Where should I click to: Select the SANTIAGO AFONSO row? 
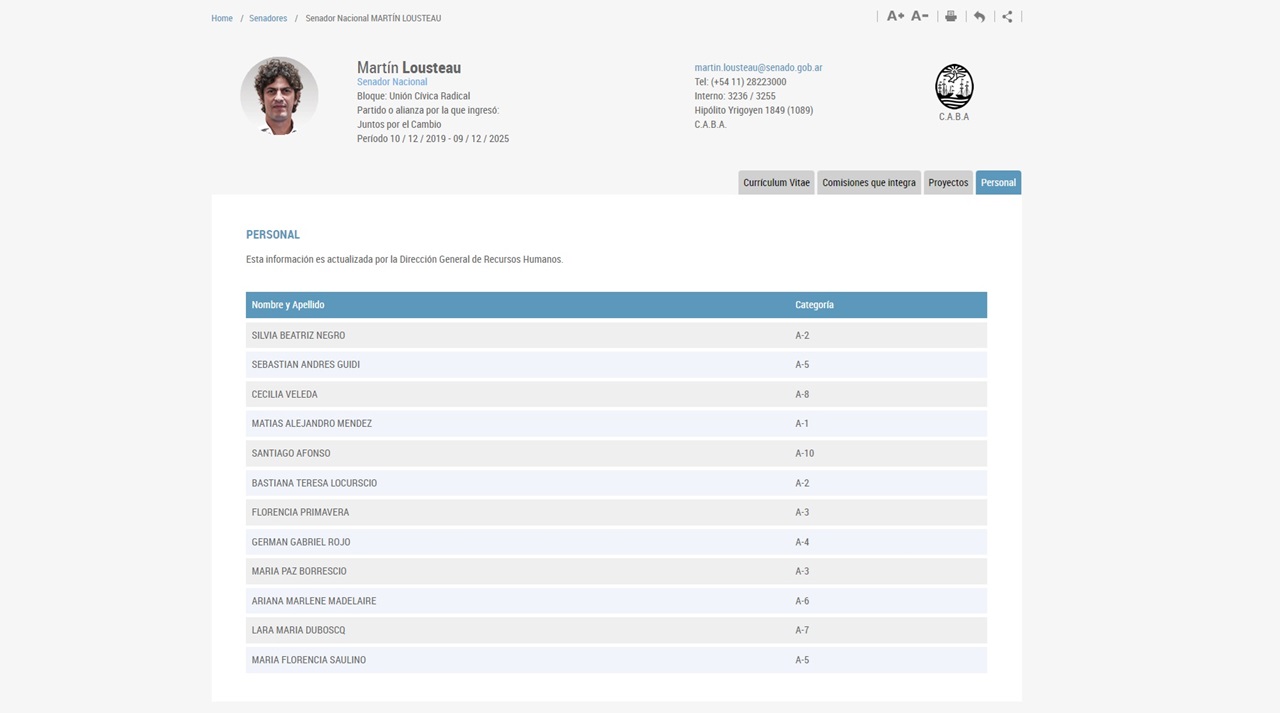pyautogui.click(x=291, y=453)
